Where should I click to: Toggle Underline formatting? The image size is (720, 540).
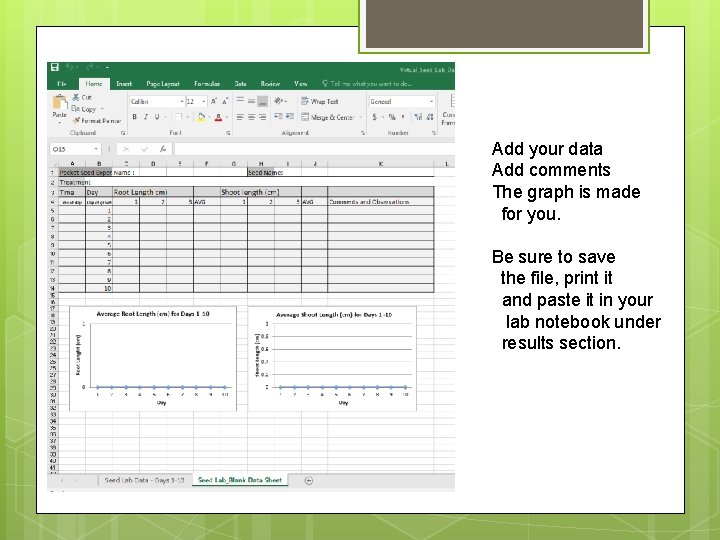pyautogui.click(x=157, y=117)
